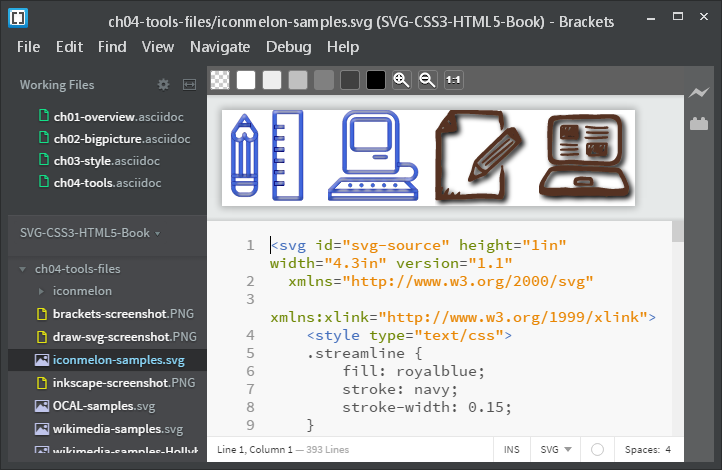This screenshot has height=470, width=722.
Task: Expand the iconmelon folder
Action: click(41, 291)
